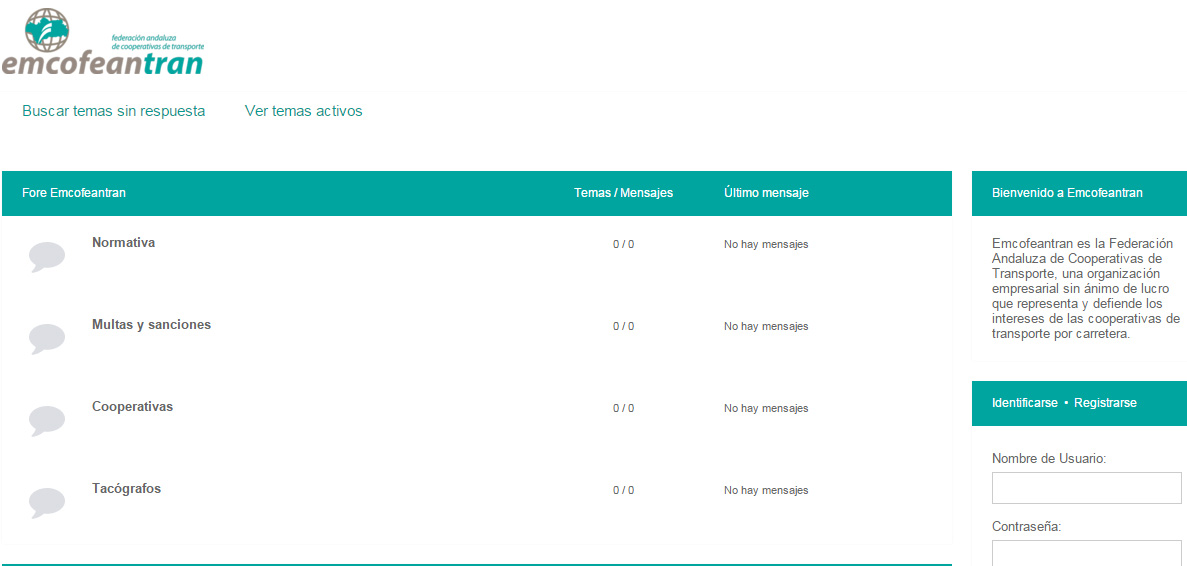
Task: Click the Temas / Mensajes column header
Action: 624,193
